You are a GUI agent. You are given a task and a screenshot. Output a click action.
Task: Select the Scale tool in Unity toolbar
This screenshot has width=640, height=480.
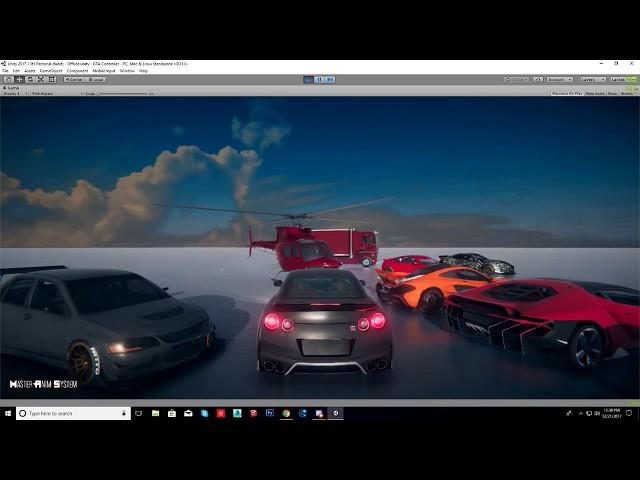(x=41, y=80)
